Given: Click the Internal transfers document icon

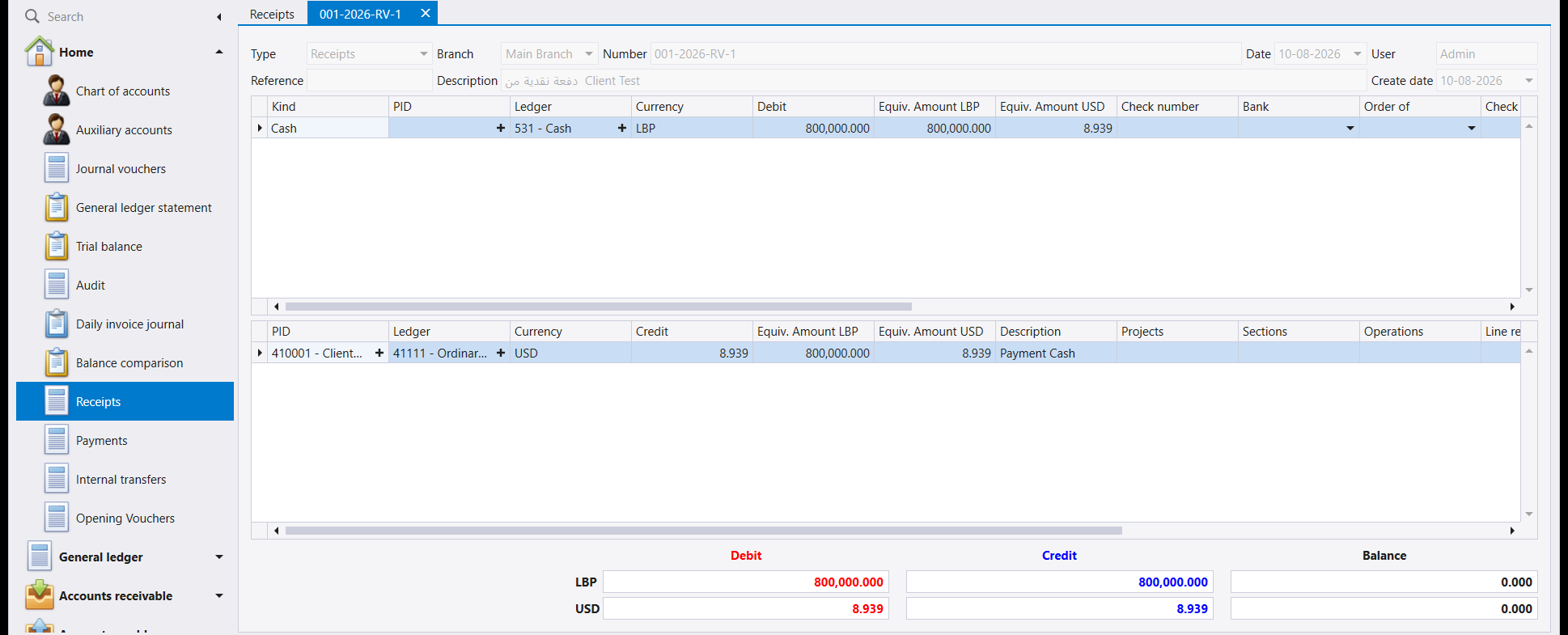Looking at the screenshot, I should click(56, 479).
